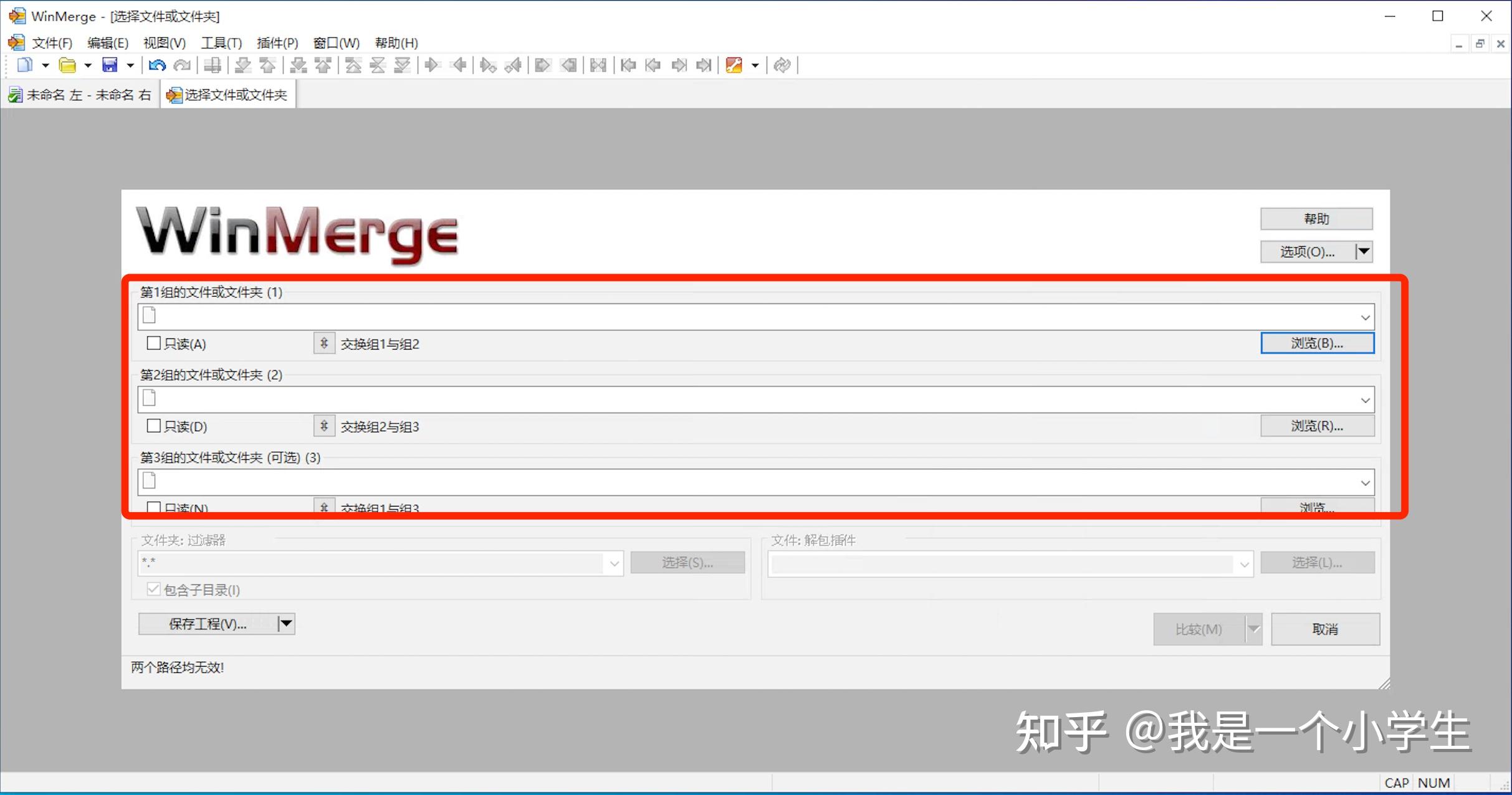
Task: Enable 只读(D) for the second group
Action: [153, 426]
